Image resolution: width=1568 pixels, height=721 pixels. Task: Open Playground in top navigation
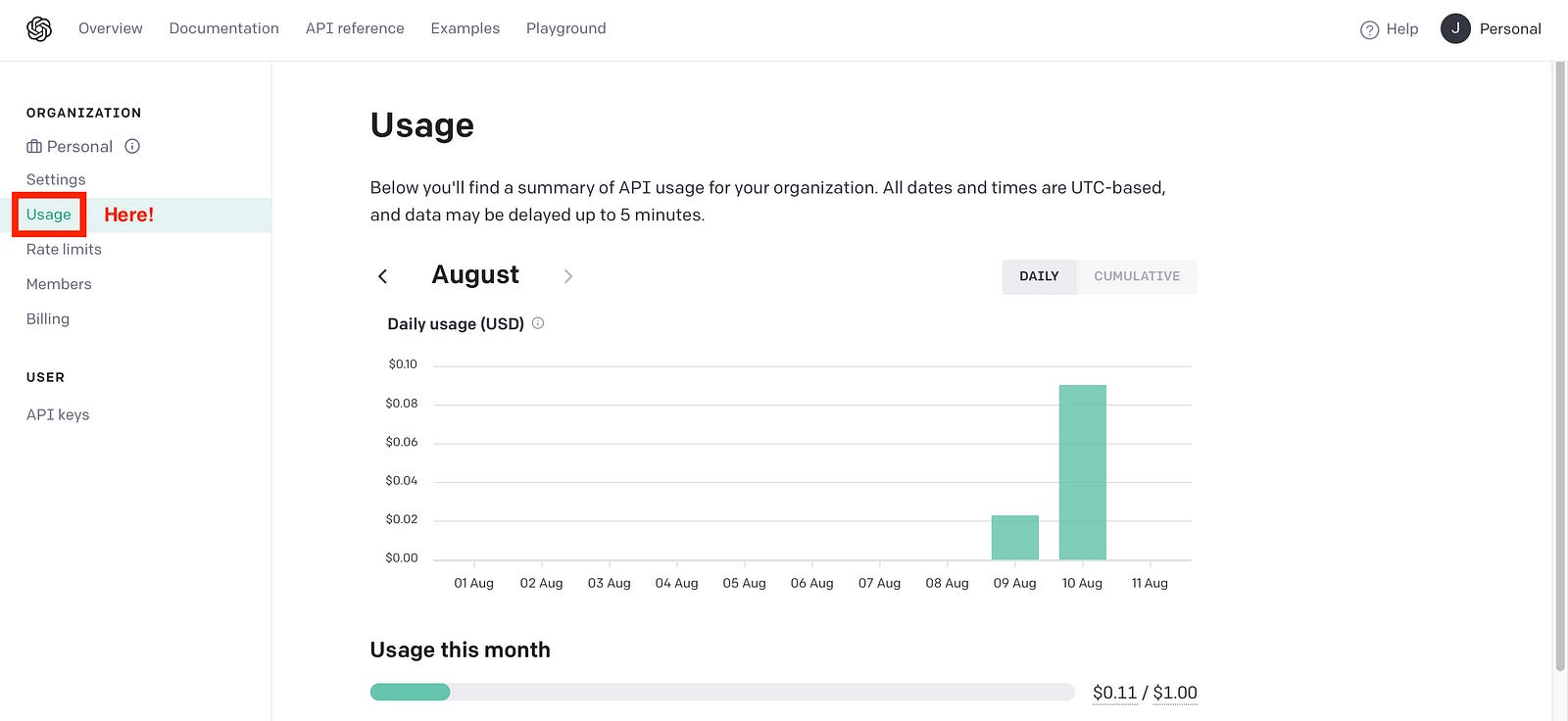(x=566, y=28)
